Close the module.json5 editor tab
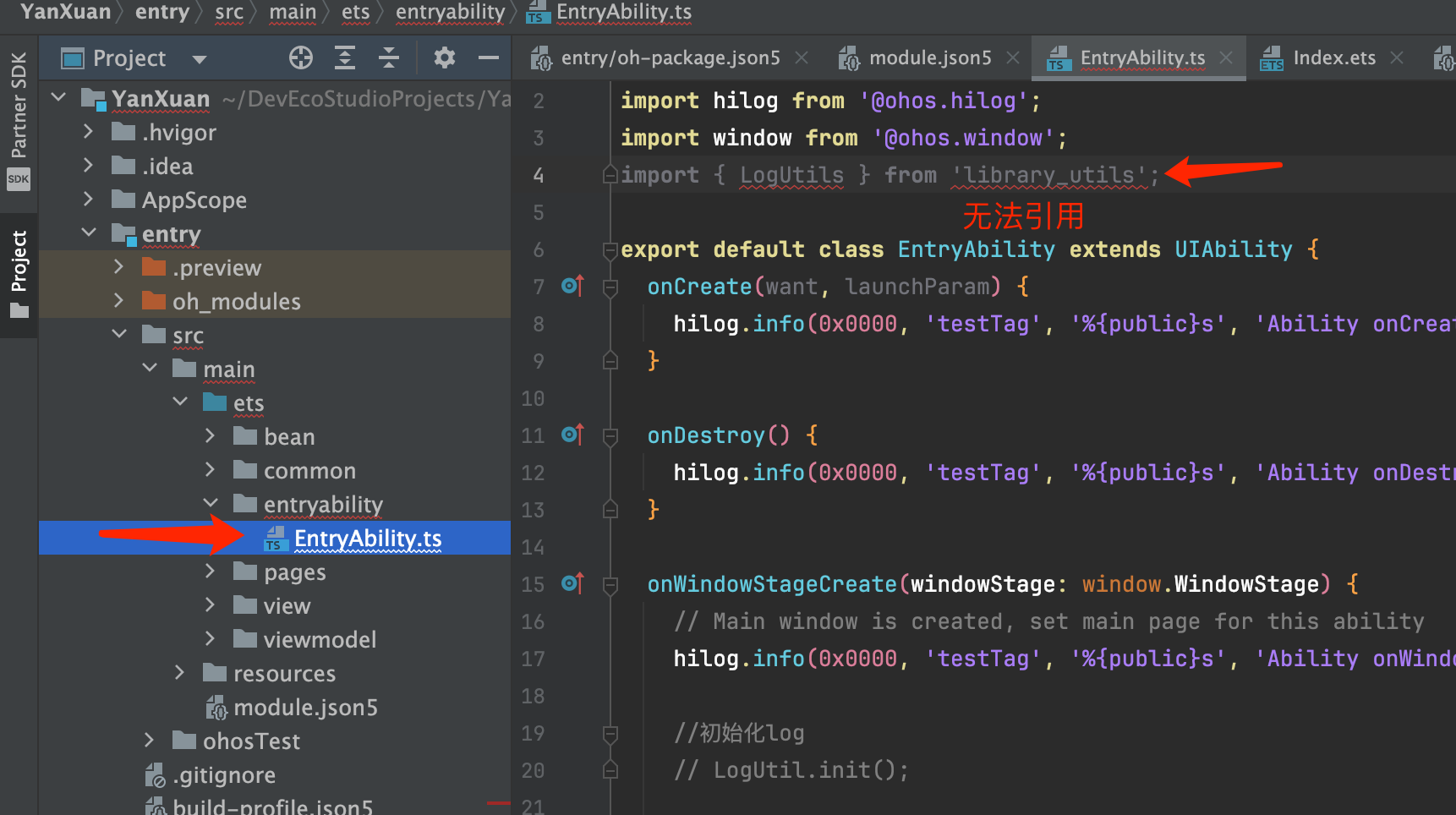The height and width of the screenshot is (815, 1456). (1013, 57)
